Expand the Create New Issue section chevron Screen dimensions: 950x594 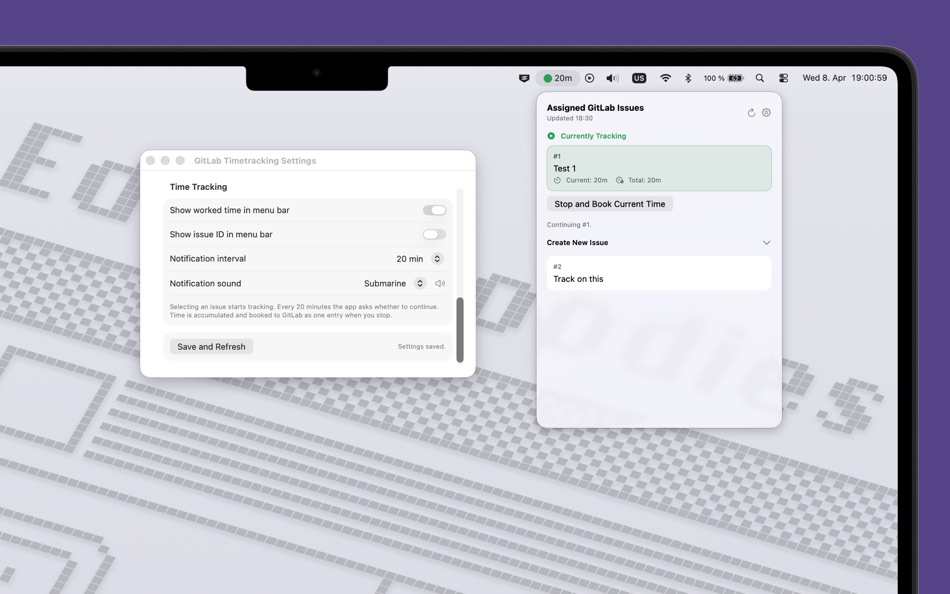pyautogui.click(x=766, y=242)
